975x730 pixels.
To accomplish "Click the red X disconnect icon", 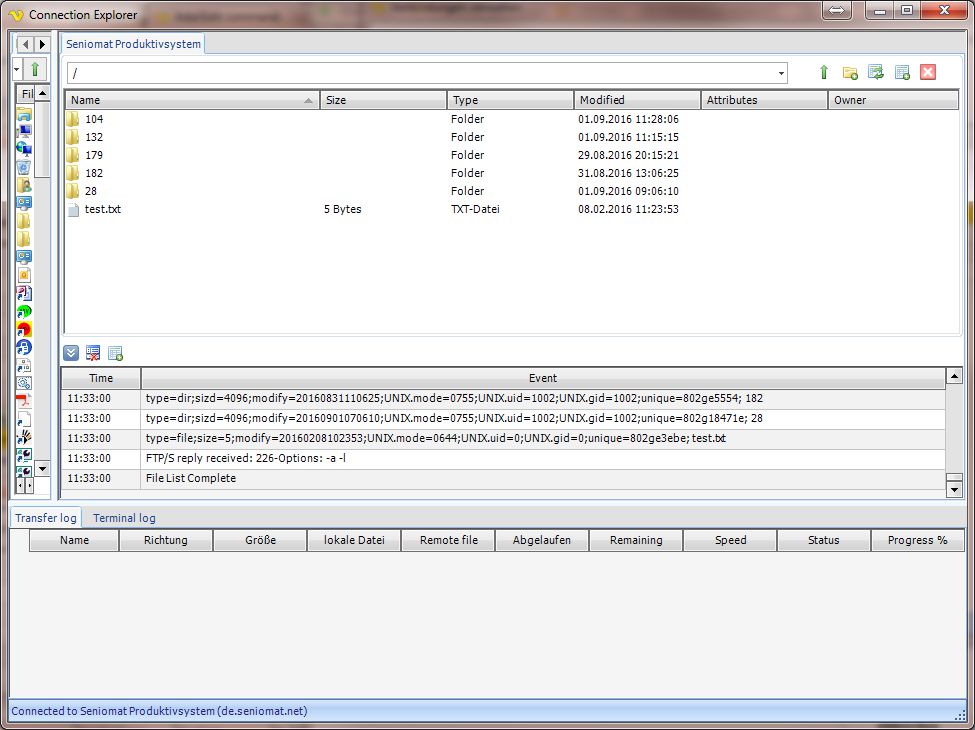I will pyautogui.click(x=928, y=72).
